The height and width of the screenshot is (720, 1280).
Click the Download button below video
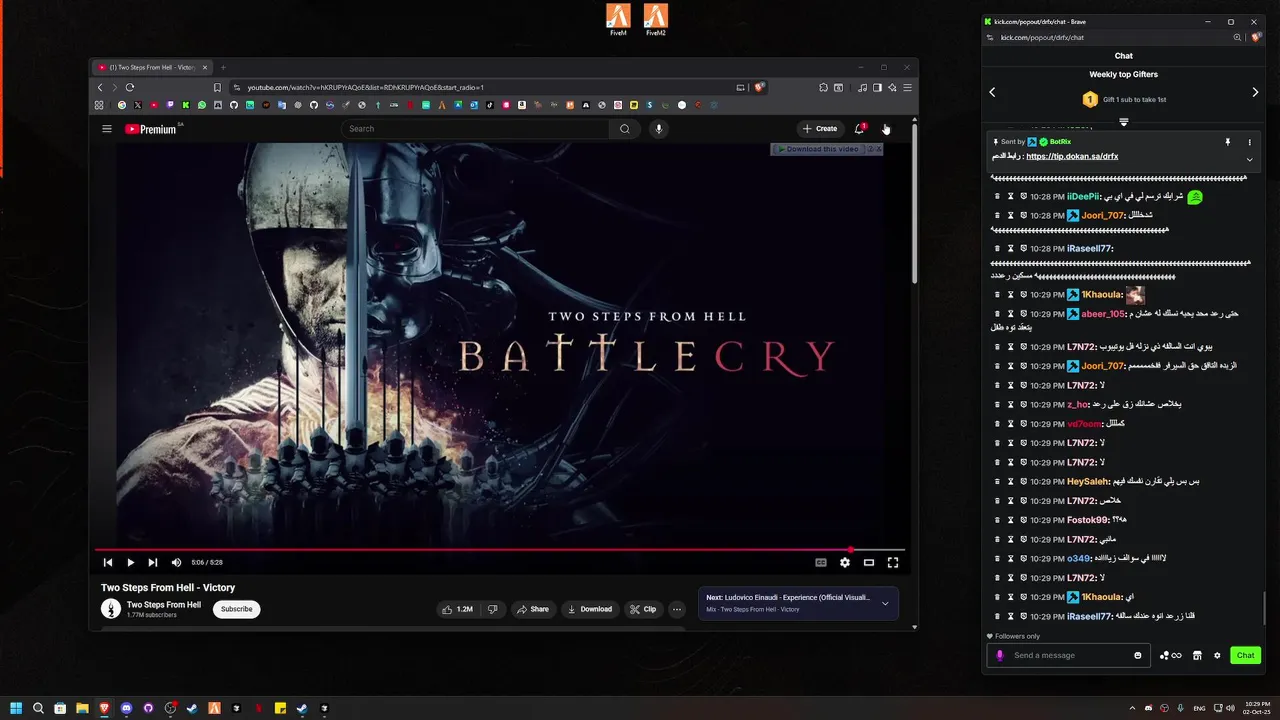[x=589, y=609]
